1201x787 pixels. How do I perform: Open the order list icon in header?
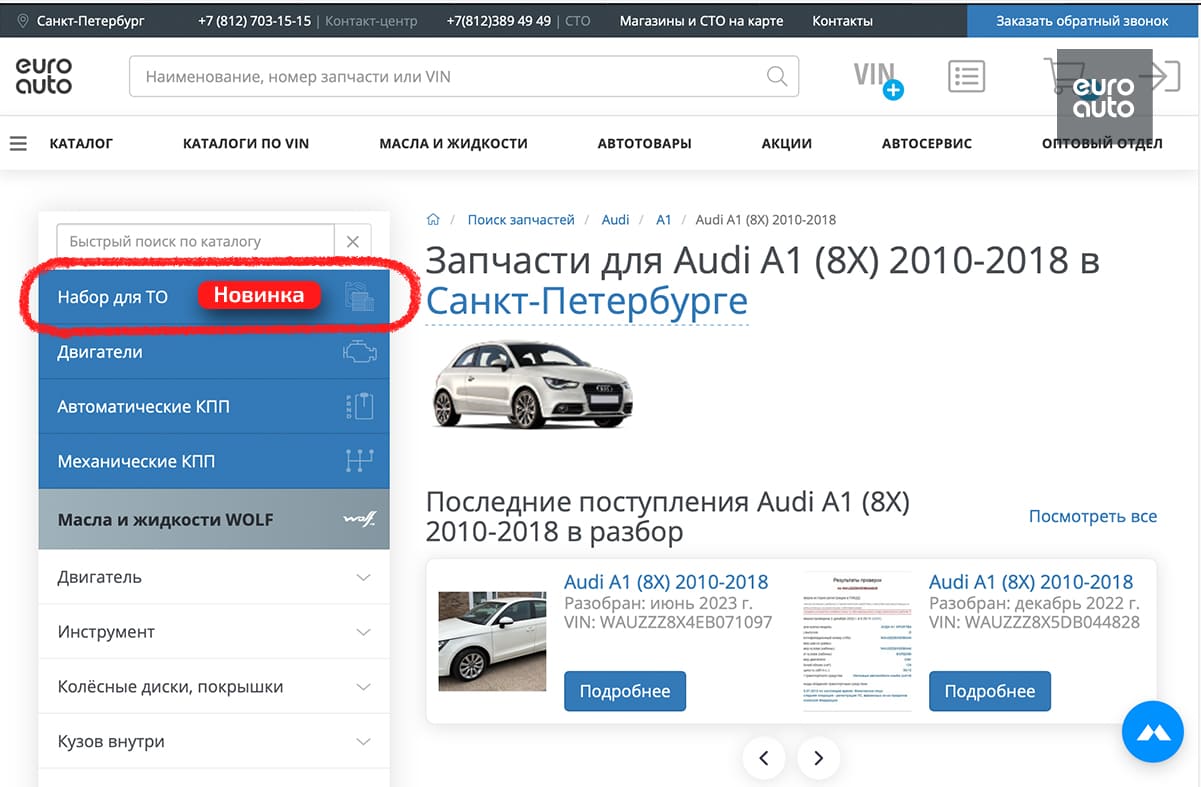pyautogui.click(x=966, y=77)
